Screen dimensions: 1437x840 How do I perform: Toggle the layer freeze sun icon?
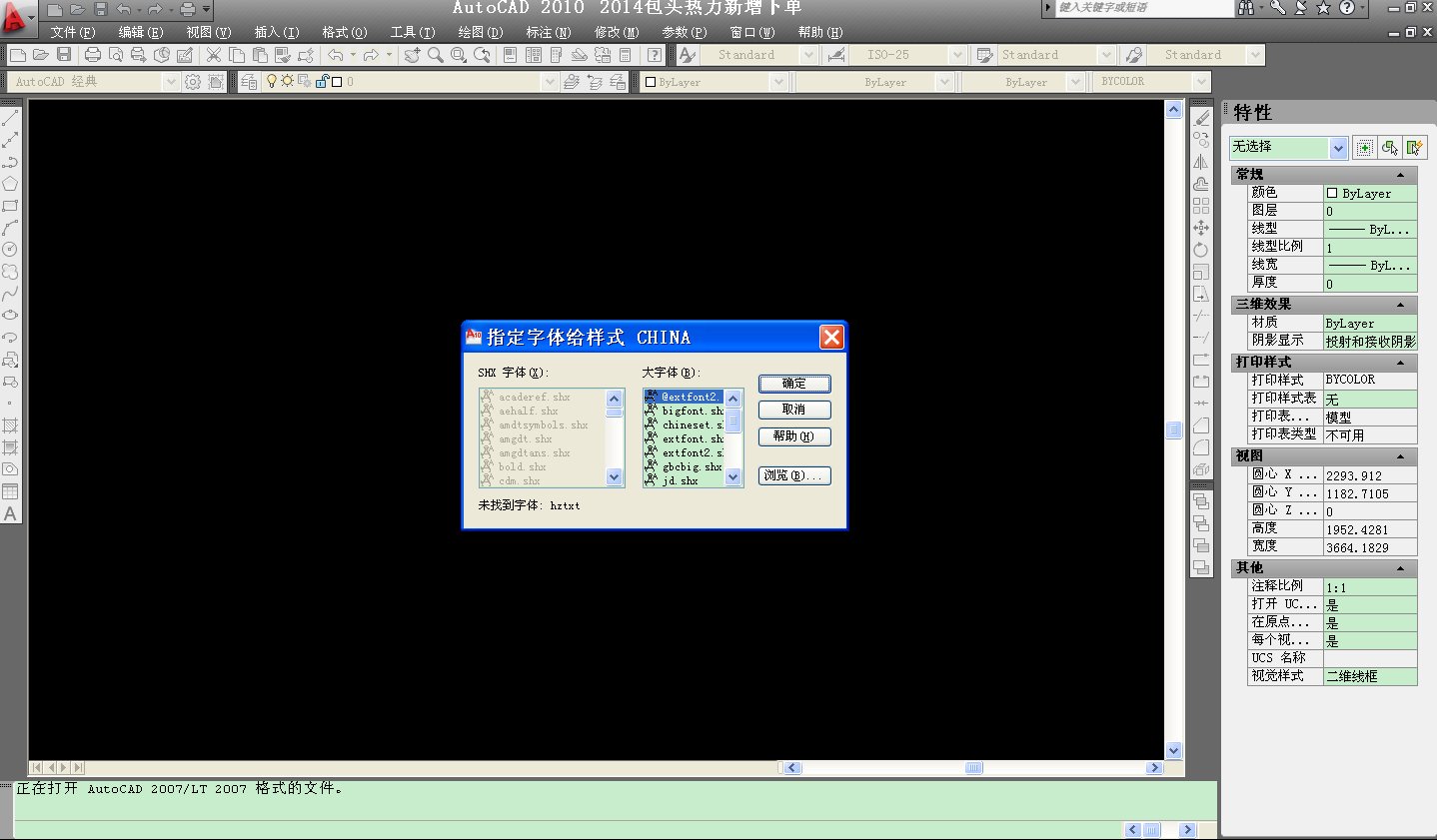[287, 82]
